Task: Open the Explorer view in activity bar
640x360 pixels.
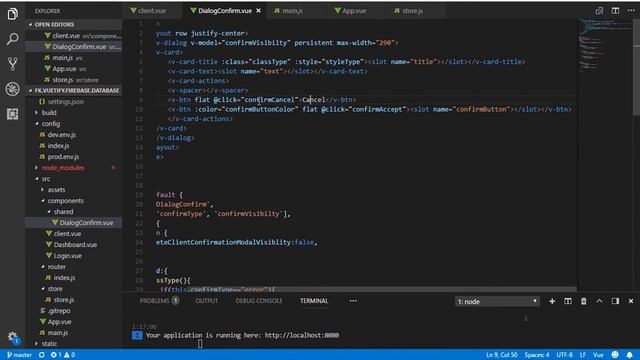Action: tap(12, 14)
